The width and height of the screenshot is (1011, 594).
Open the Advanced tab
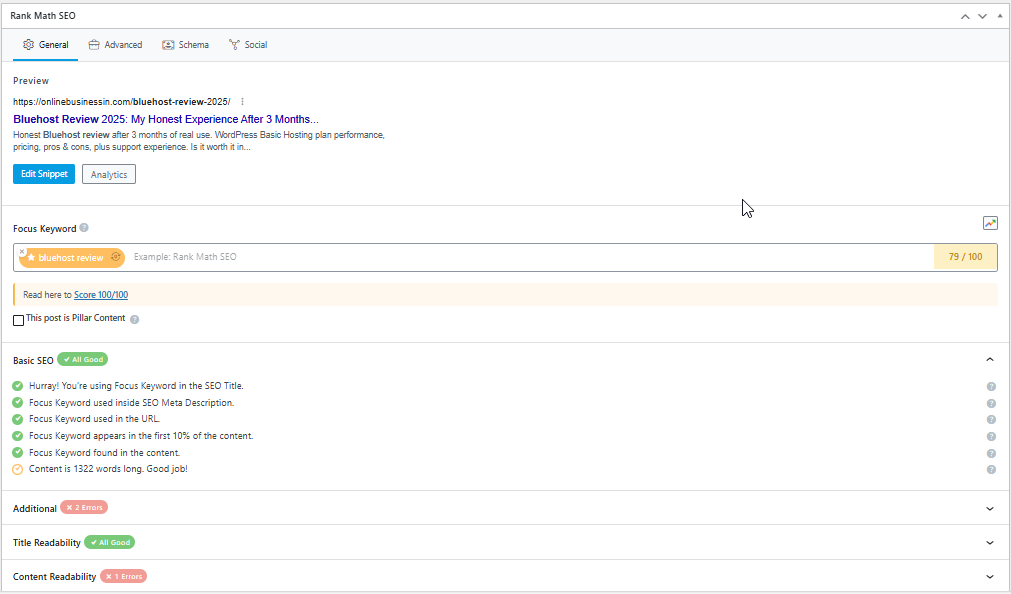point(115,45)
